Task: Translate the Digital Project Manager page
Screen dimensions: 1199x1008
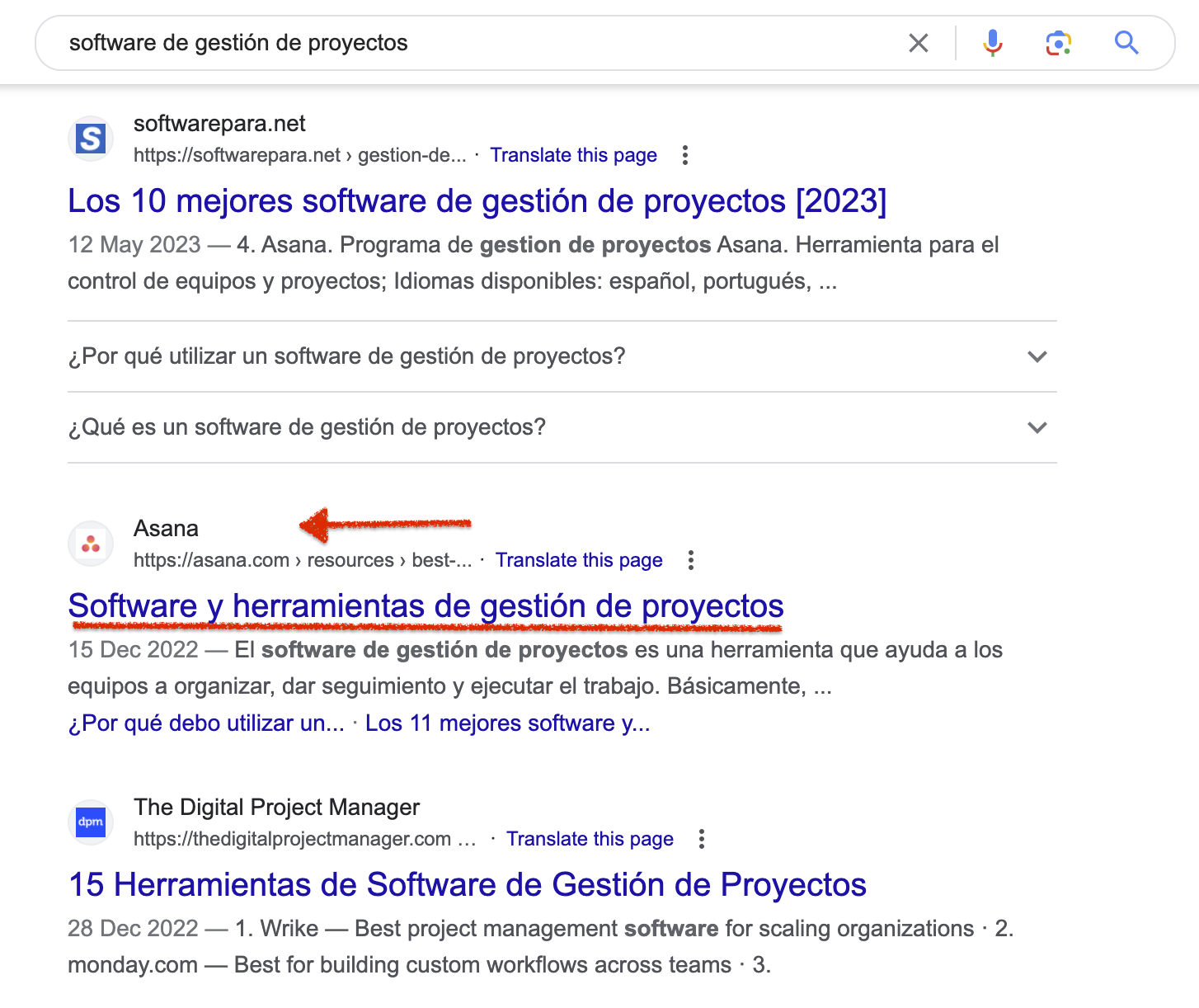Action: (x=590, y=839)
